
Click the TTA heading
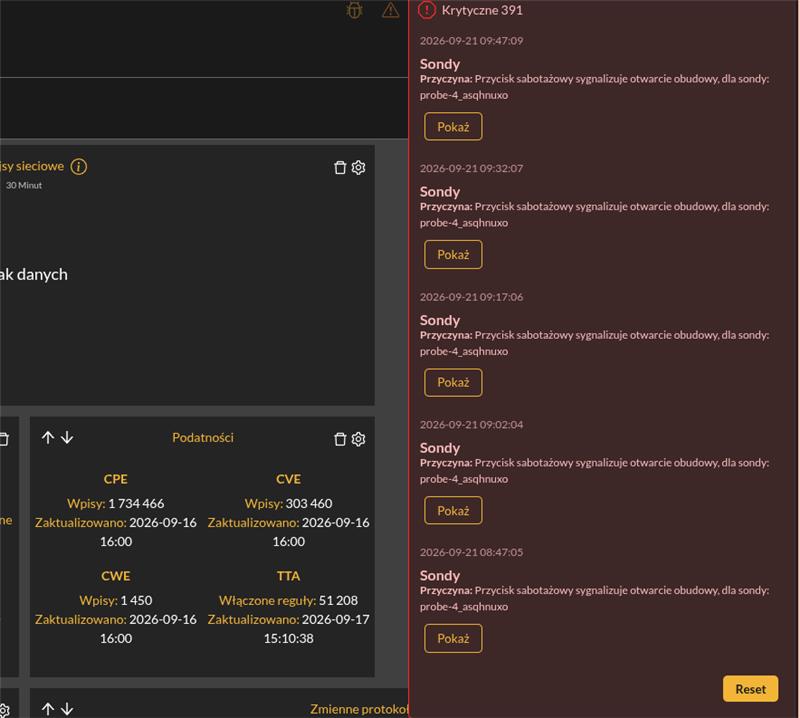288,576
